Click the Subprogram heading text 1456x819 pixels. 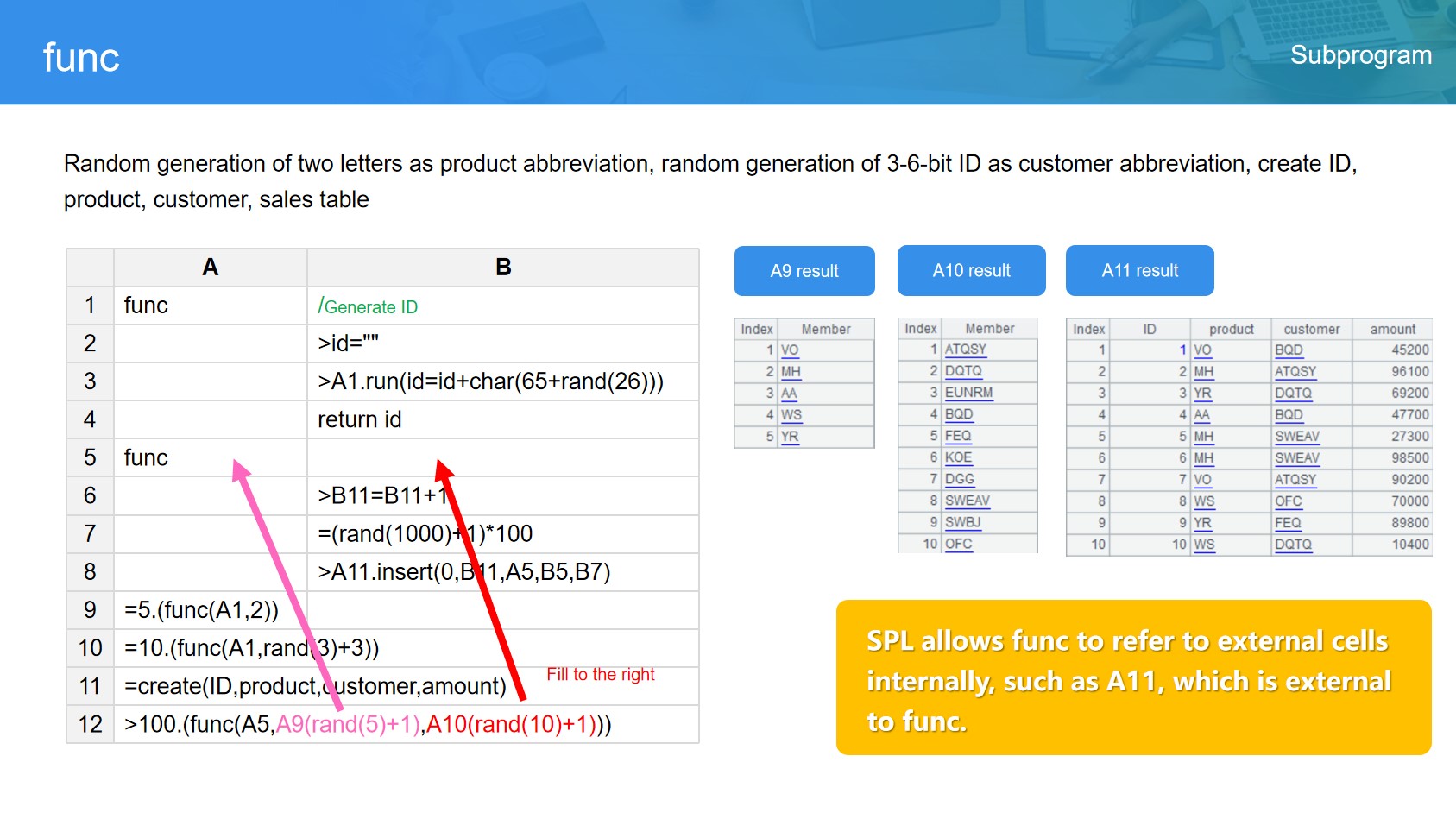(x=1361, y=55)
